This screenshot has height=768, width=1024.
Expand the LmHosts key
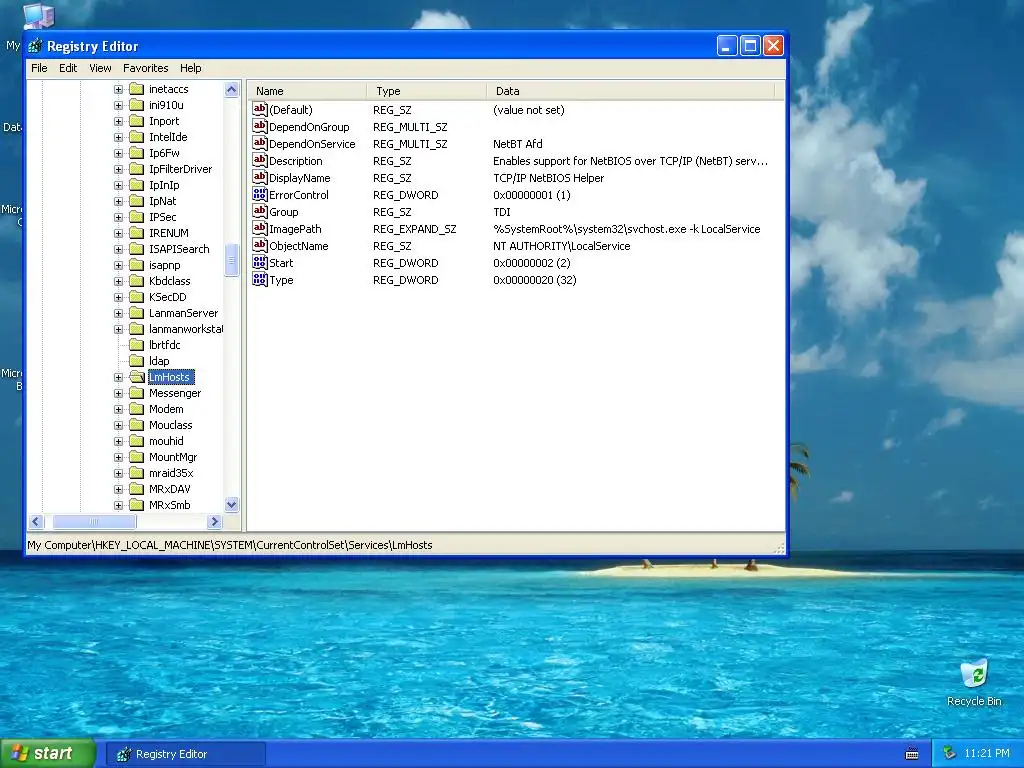coord(118,377)
